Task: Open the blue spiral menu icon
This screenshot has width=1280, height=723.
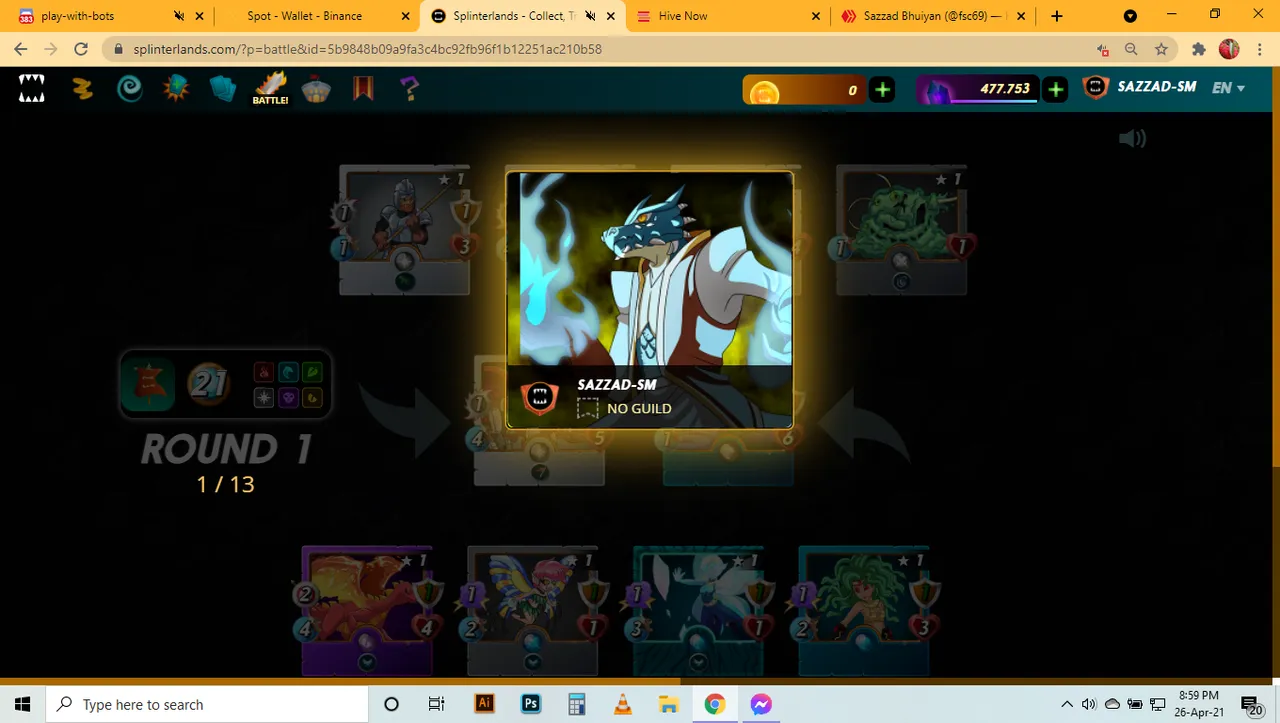Action: (130, 88)
